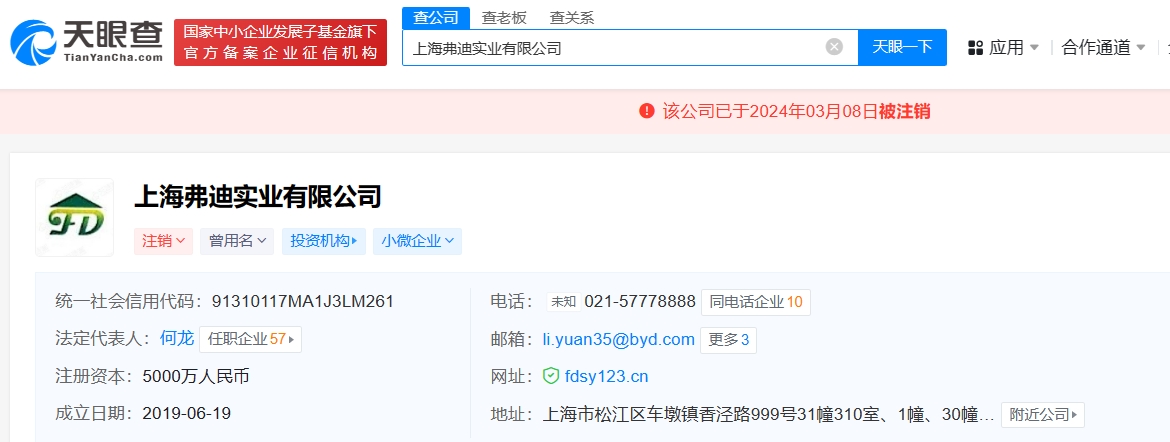Expand the 小微企业 tag dropdown
Viewport: 1170px width, 442px height.
(x=417, y=241)
